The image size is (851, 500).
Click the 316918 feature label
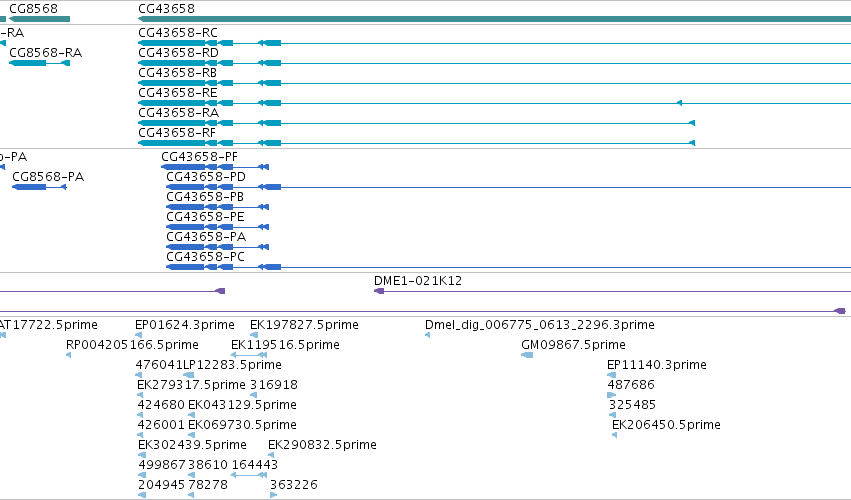(x=274, y=385)
